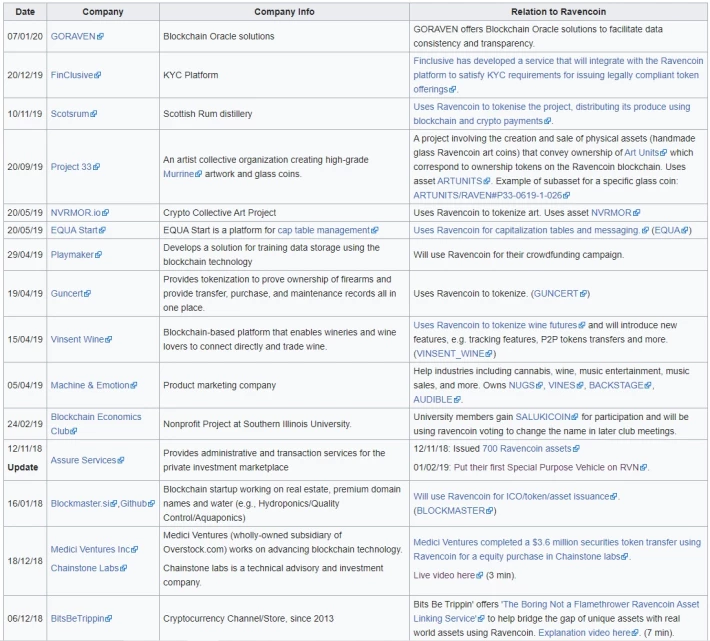Open the NVRMOR asset link
Screen dimensions: 710x641
point(615,213)
